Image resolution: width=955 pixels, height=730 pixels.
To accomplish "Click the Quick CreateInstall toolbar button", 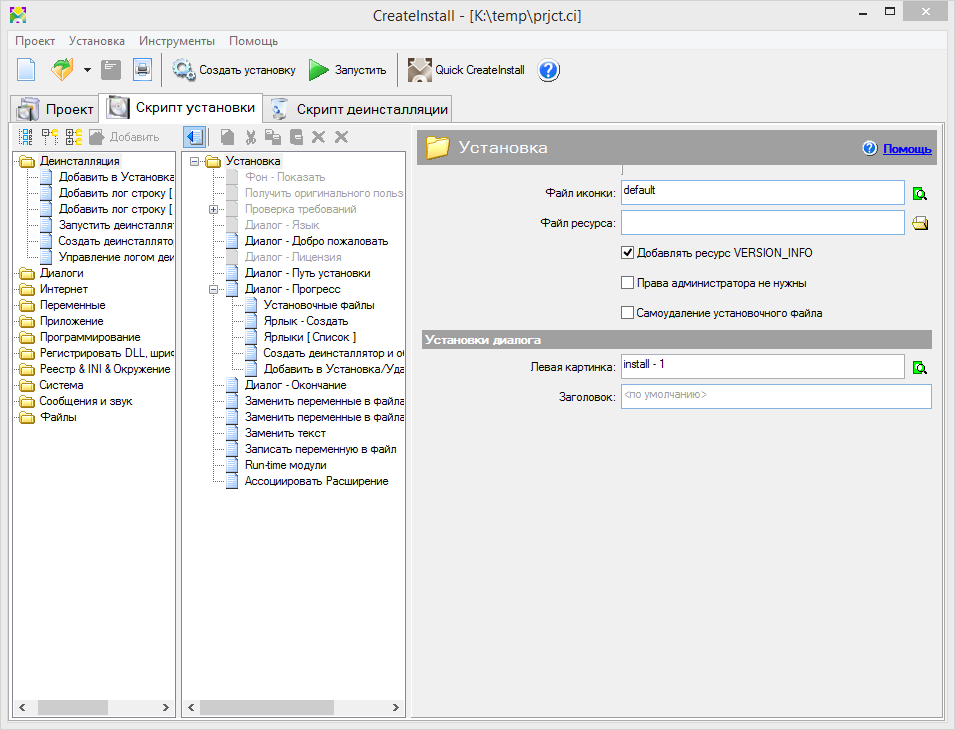I will (x=468, y=70).
